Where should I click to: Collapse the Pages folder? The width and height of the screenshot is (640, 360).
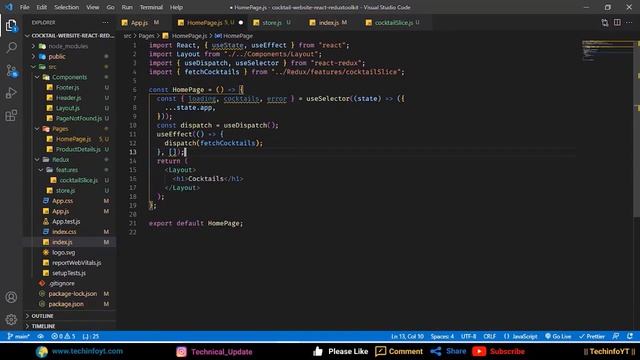click(69, 129)
